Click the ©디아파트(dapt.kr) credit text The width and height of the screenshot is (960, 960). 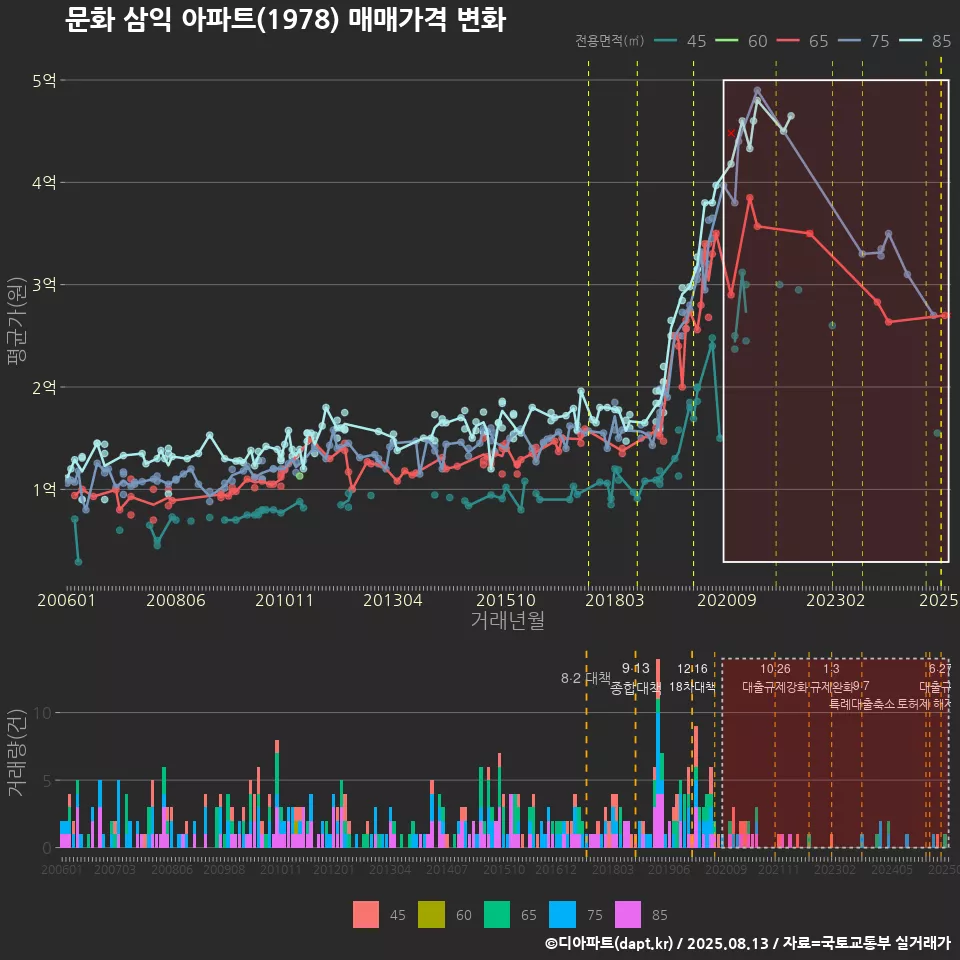coord(609,943)
